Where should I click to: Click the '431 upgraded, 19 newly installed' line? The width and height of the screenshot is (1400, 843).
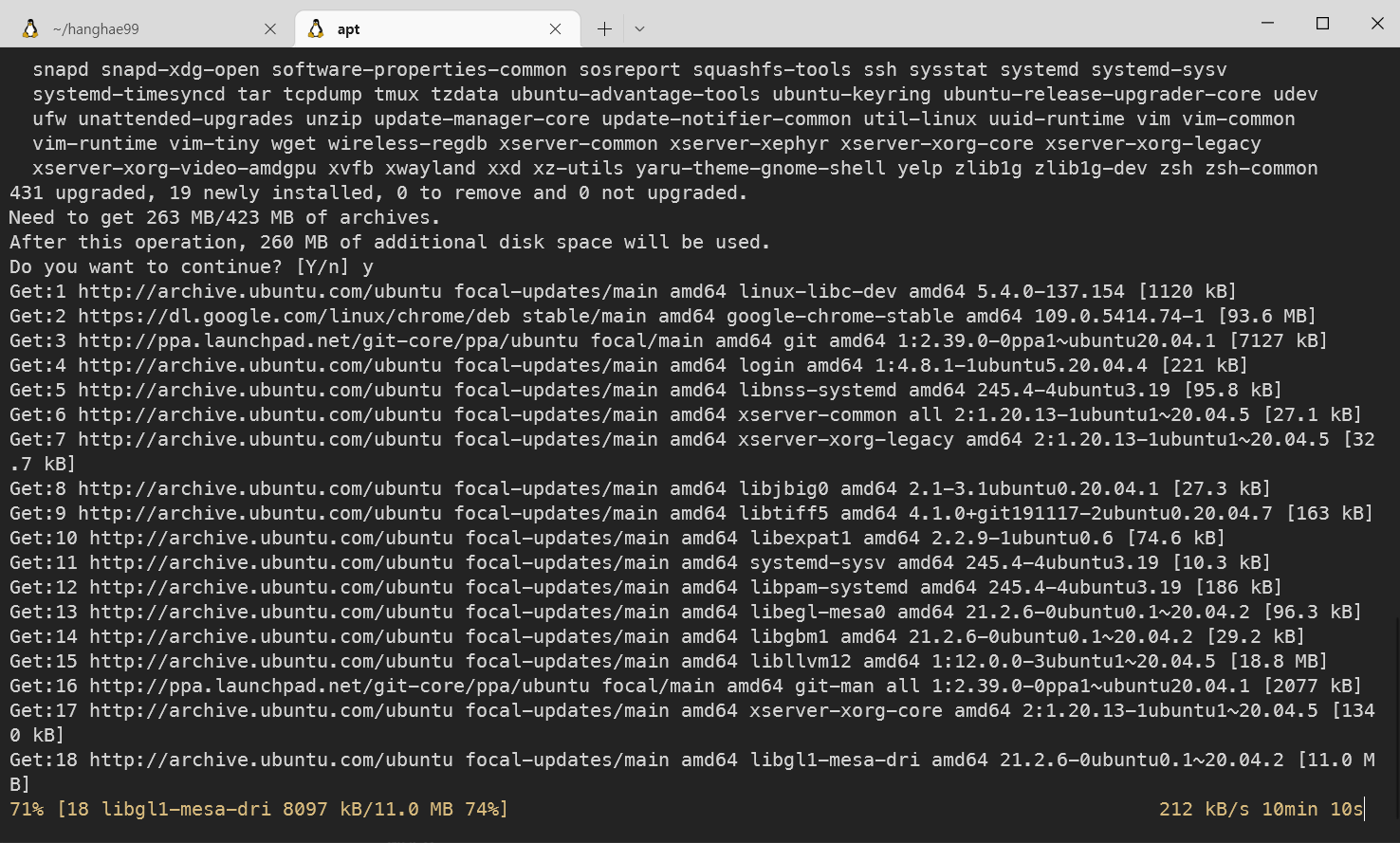[x=378, y=192]
